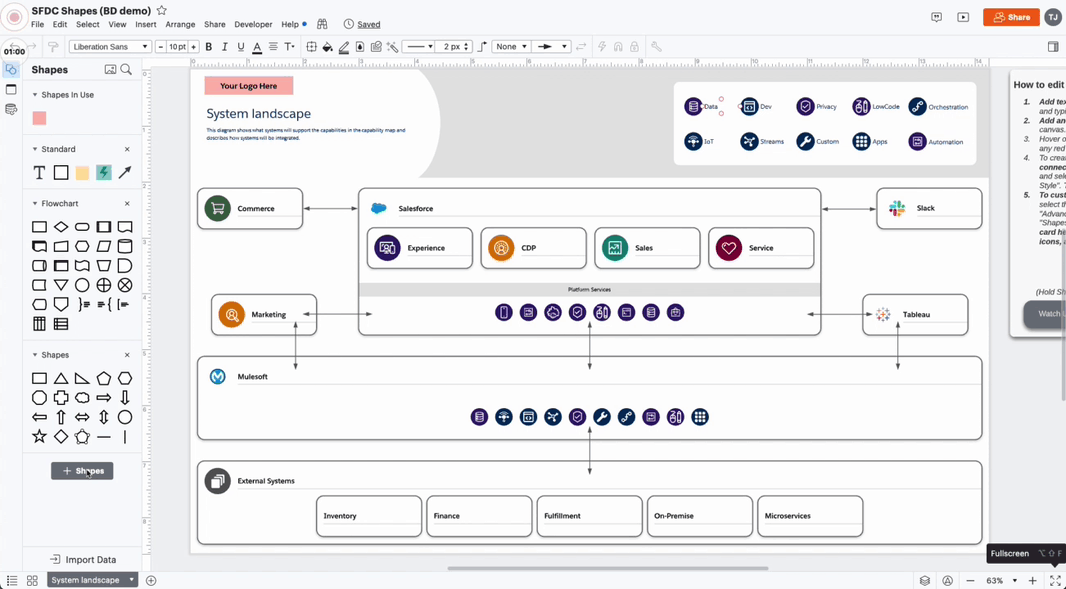Click the horizontal canvas scrollbar
The height and width of the screenshot is (589, 1066).
point(608,569)
